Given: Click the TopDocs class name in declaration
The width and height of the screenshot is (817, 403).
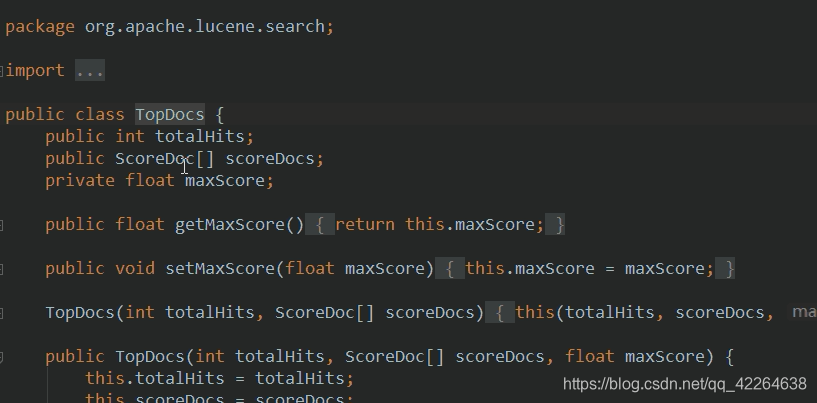Looking at the screenshot, I should [x=170, y=115].
